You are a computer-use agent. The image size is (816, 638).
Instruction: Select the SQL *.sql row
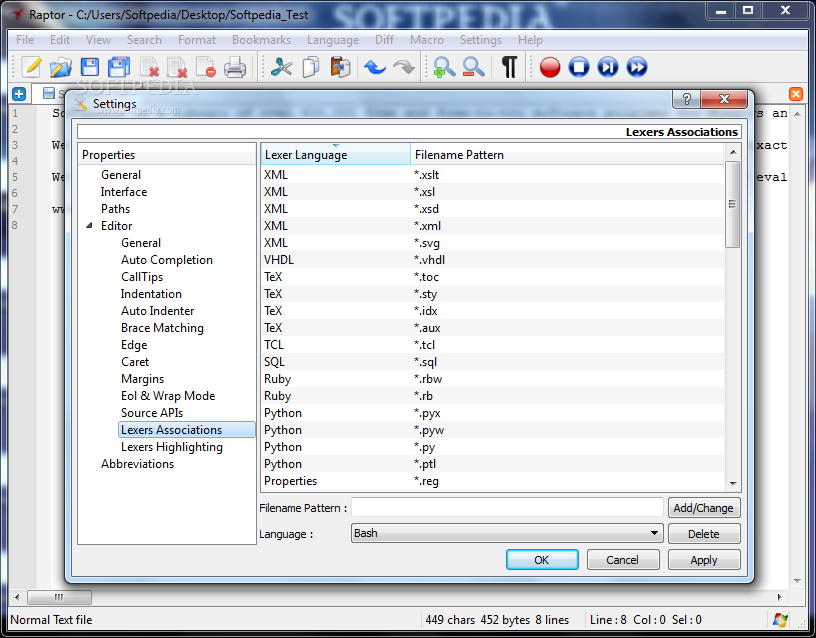point(492,362)
